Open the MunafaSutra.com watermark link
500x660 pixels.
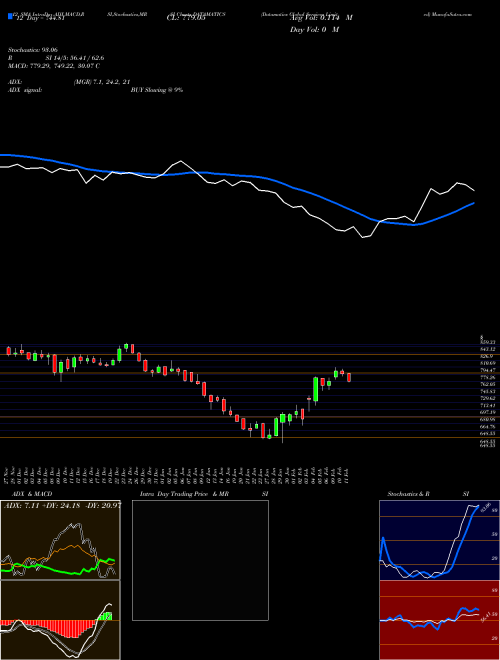pyautogui.click(x=448, y=14)
